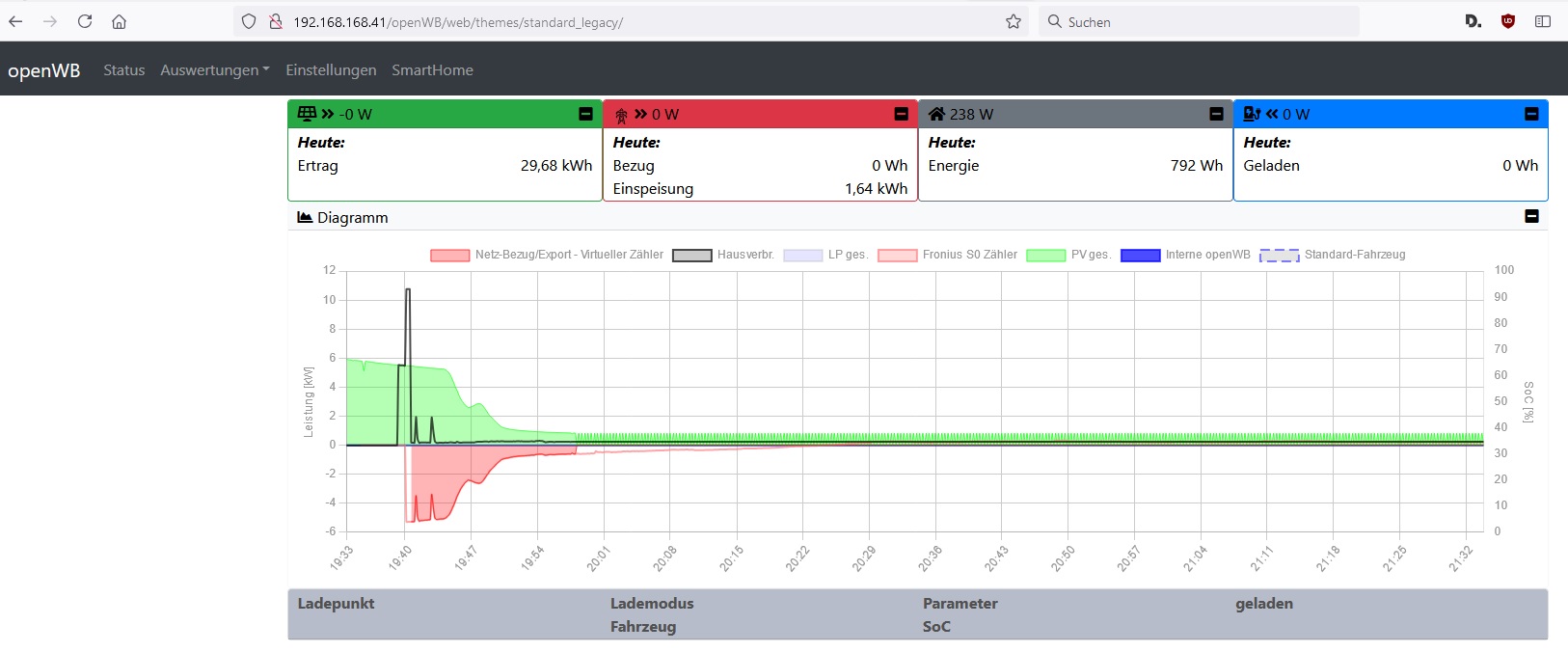Click the Einspeisung value 1,64 kWh
Image resolution: width=1568 pixels, height=652 pixels.
pyautogui.click(x=876, y=189)
